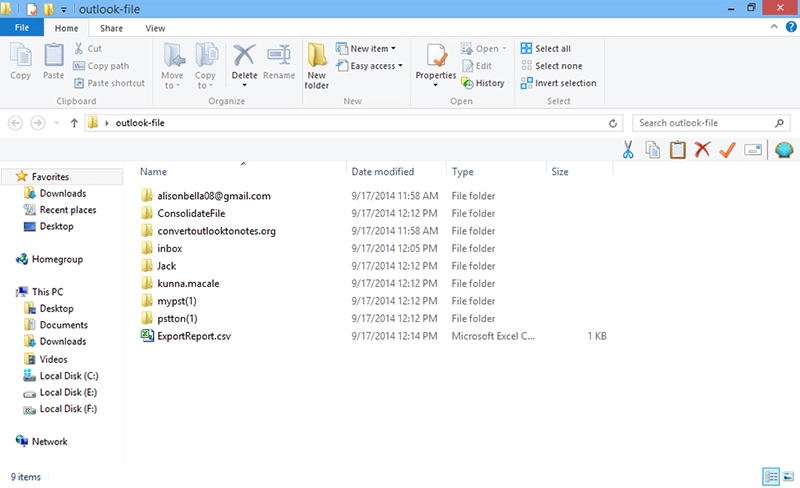Click Select all in the ribbon
800x488 pixels.
point(545,48)
